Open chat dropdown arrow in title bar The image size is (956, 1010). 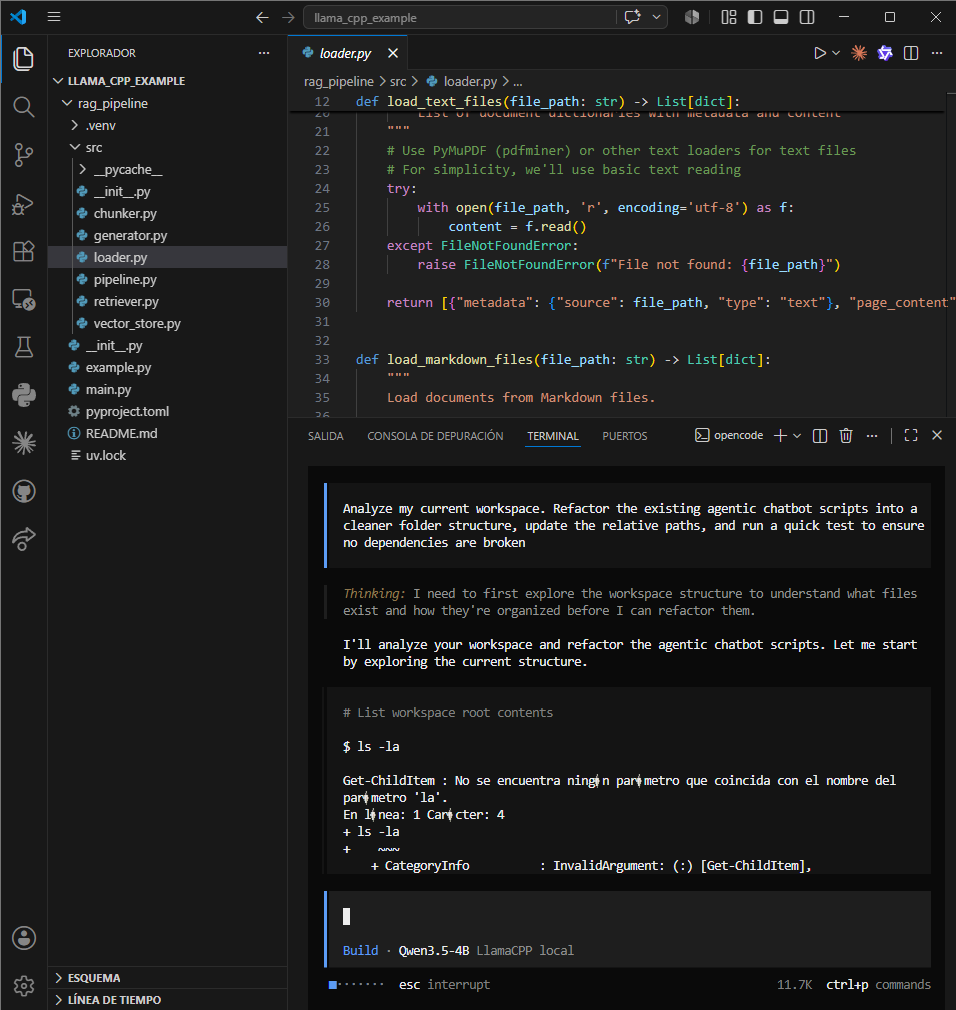click(x=656, y=17)
